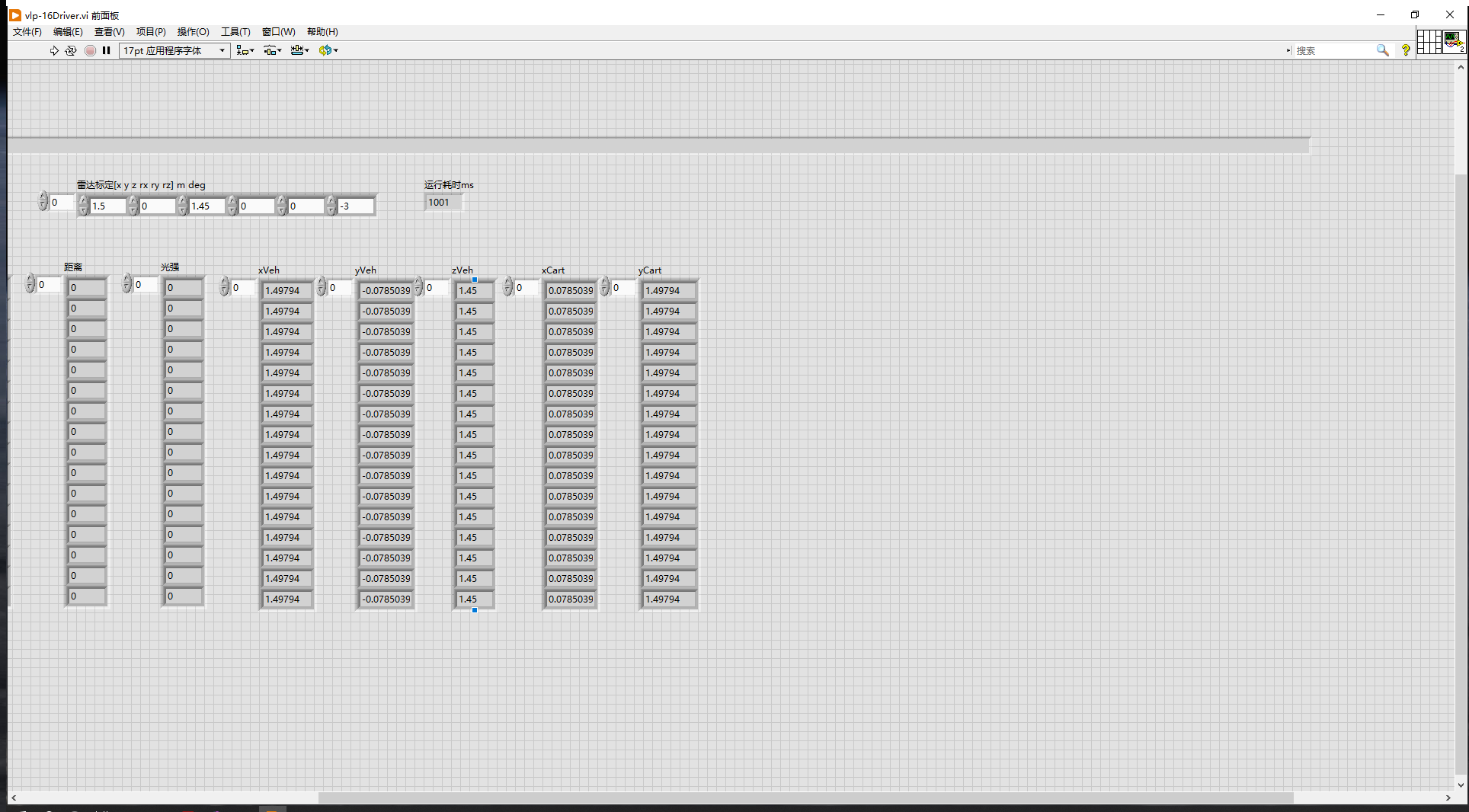The width and height of the screenshot is (1469, 812).
Task: Click stepper of the 1.5 calibration value
Action: tap(83, 206)
